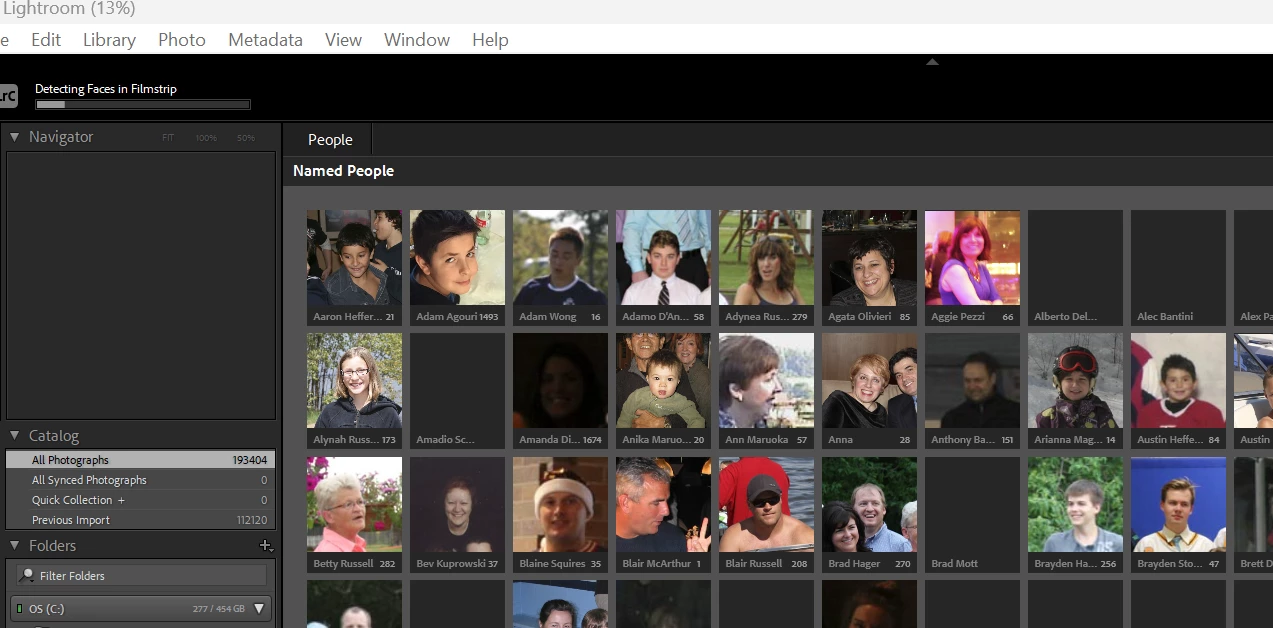Select Blair Russell person thumbnail
This screenshot has height=628, width=1273.
pyautogui.click(x=766, y=505)
